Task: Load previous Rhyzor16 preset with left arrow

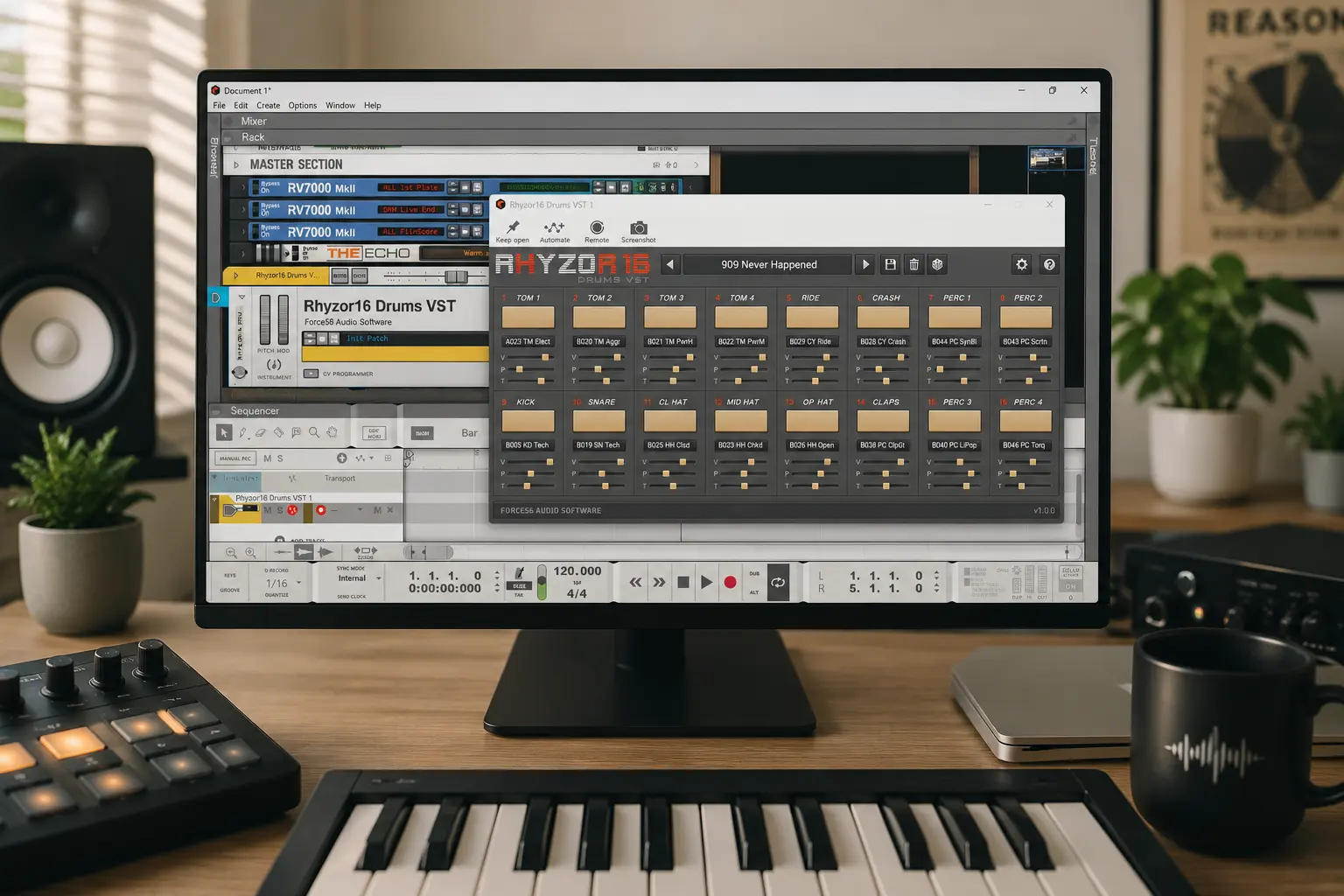Action: [x=670, y=264]
